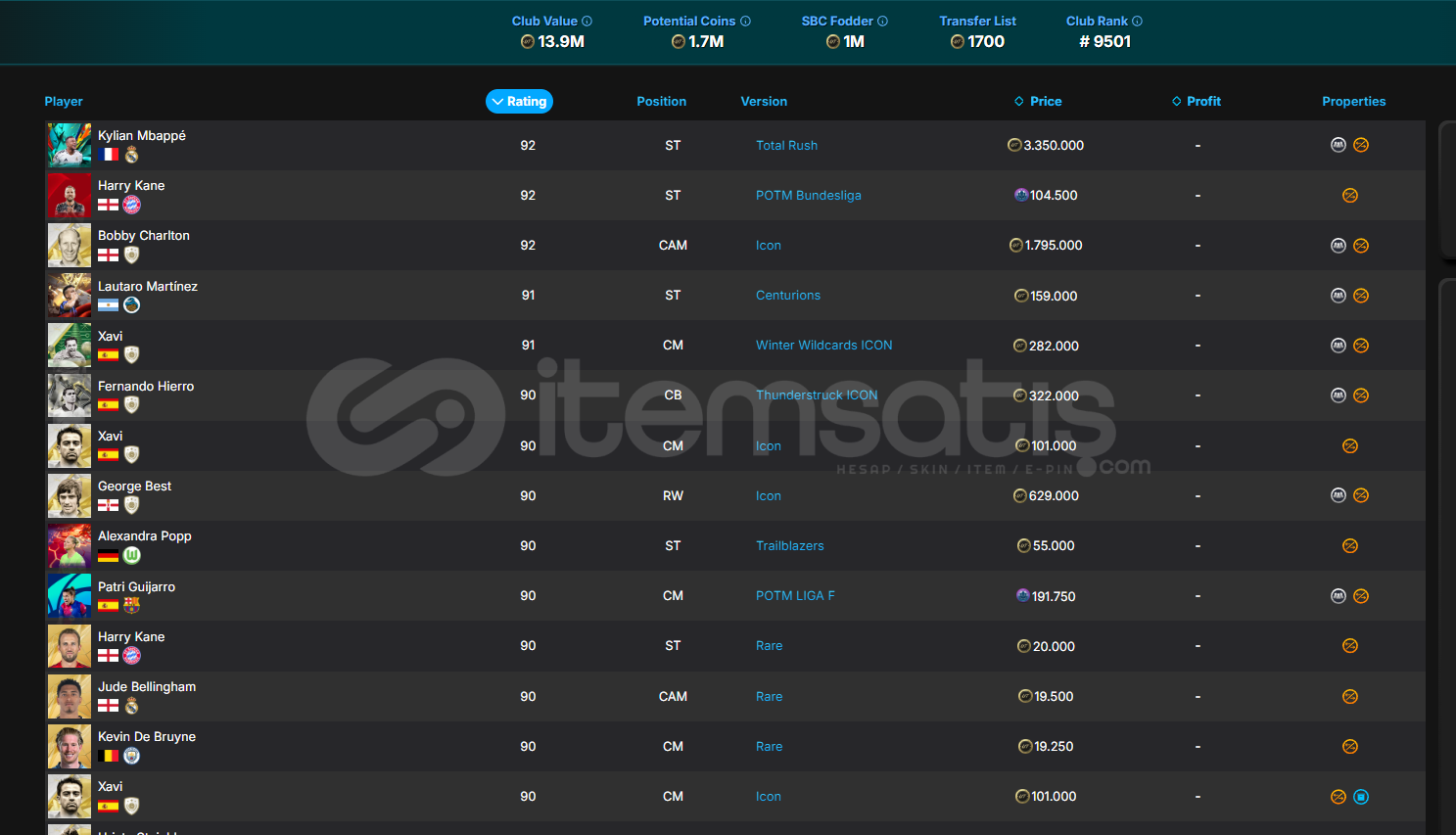Image resolution: width=1456 pixels, height=835 pixels.
Task: Open Kevin De Bruyne player card thumbnail
Action: coord(70,746)
